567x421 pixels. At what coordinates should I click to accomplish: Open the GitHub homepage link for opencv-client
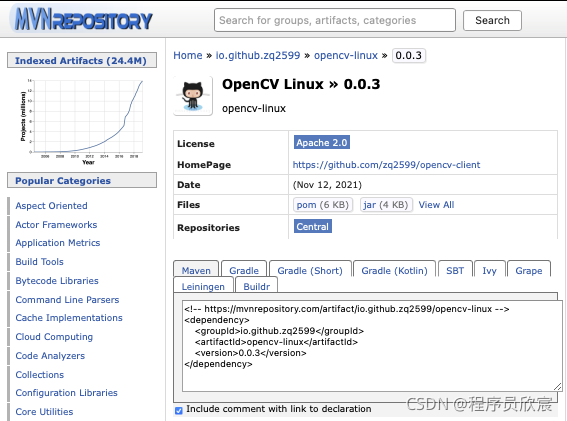pyautogui.click(x=386, y=165)
